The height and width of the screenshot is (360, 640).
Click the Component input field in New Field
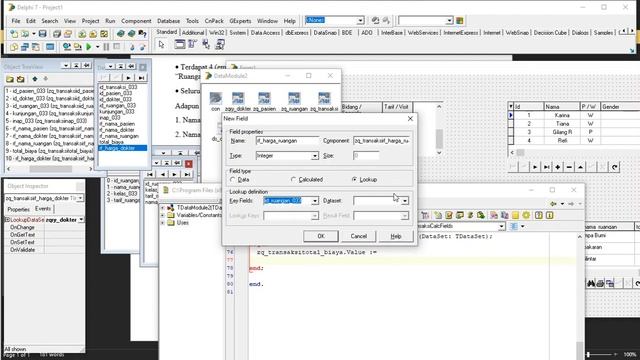(381, 141)
